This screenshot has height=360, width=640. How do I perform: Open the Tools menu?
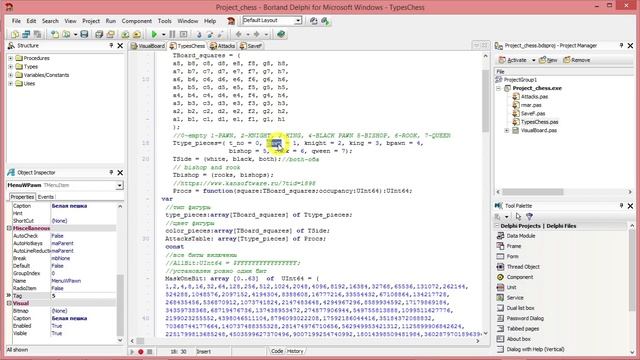pos(164,21)
